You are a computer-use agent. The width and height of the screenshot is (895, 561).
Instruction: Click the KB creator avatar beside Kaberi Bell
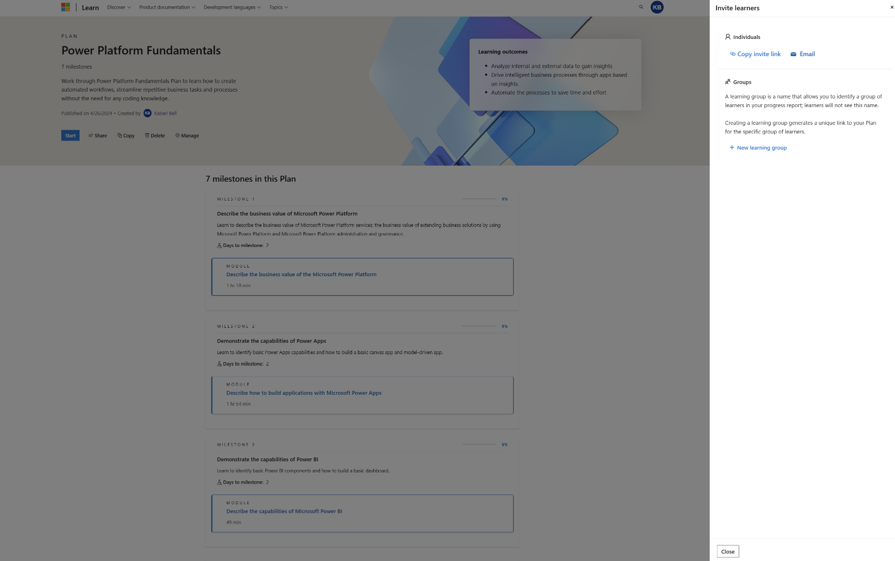pos(147,113)
